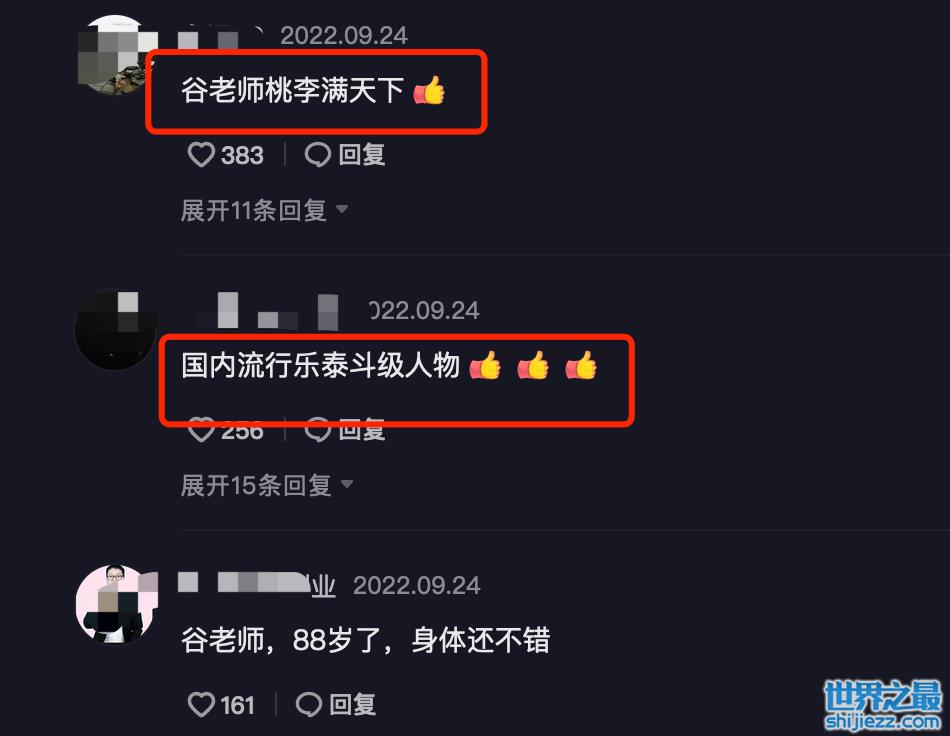Open the second commenter's dark avatar
The width and height of the screenshot is (950, 736).
115,330
